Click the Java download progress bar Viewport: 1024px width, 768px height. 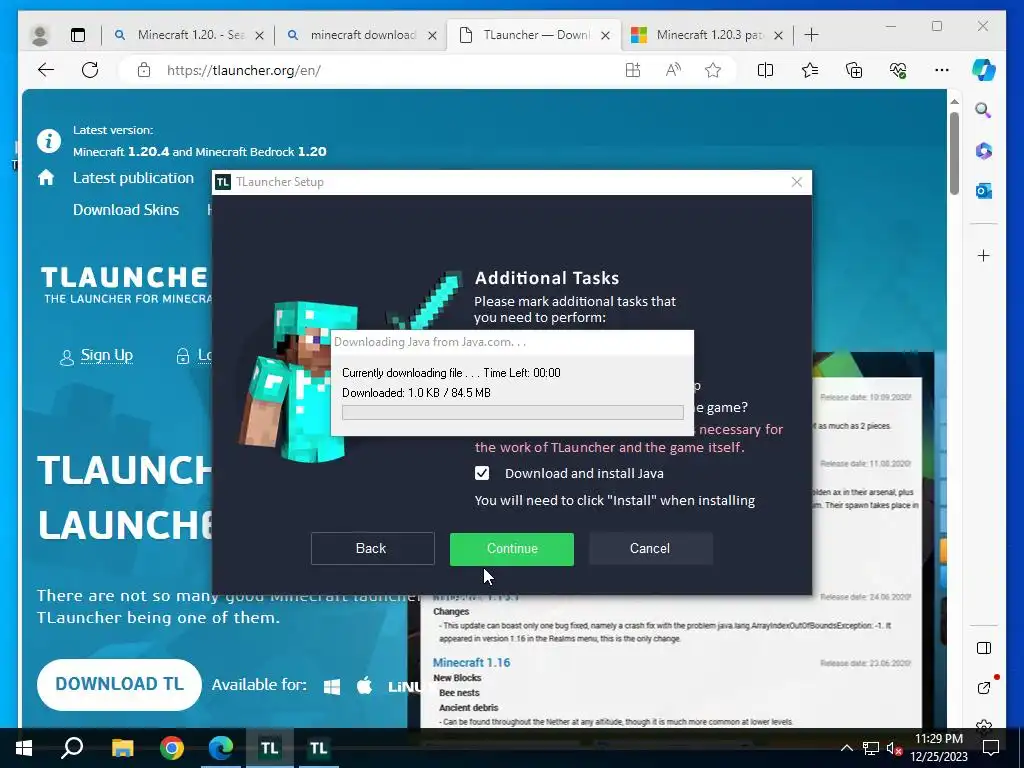pyautogui.click(x=513, y=412)
